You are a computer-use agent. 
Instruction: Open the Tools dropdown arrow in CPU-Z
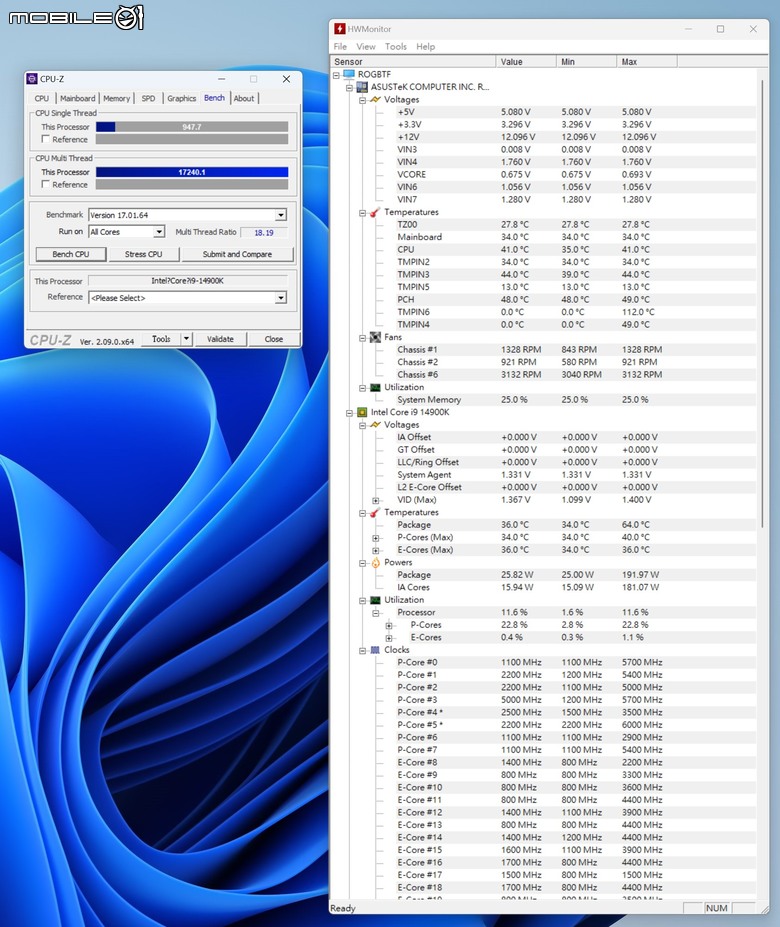coord(186,339)
